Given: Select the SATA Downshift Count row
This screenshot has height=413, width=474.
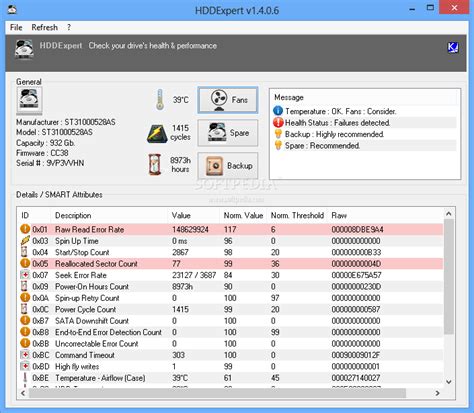Looking at the screenshot, I should 231,321.
